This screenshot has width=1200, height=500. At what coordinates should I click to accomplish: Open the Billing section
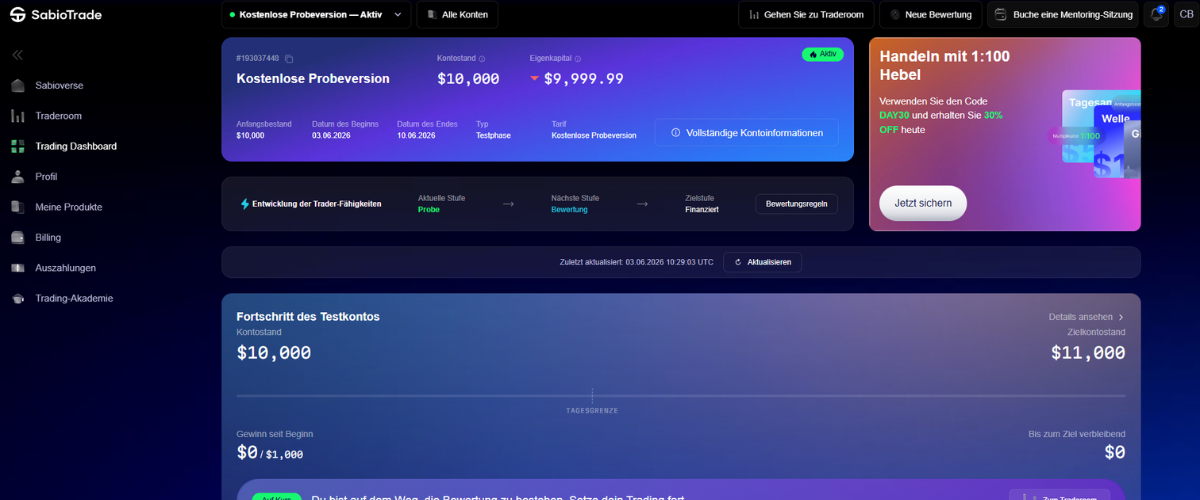click(48, 238)
